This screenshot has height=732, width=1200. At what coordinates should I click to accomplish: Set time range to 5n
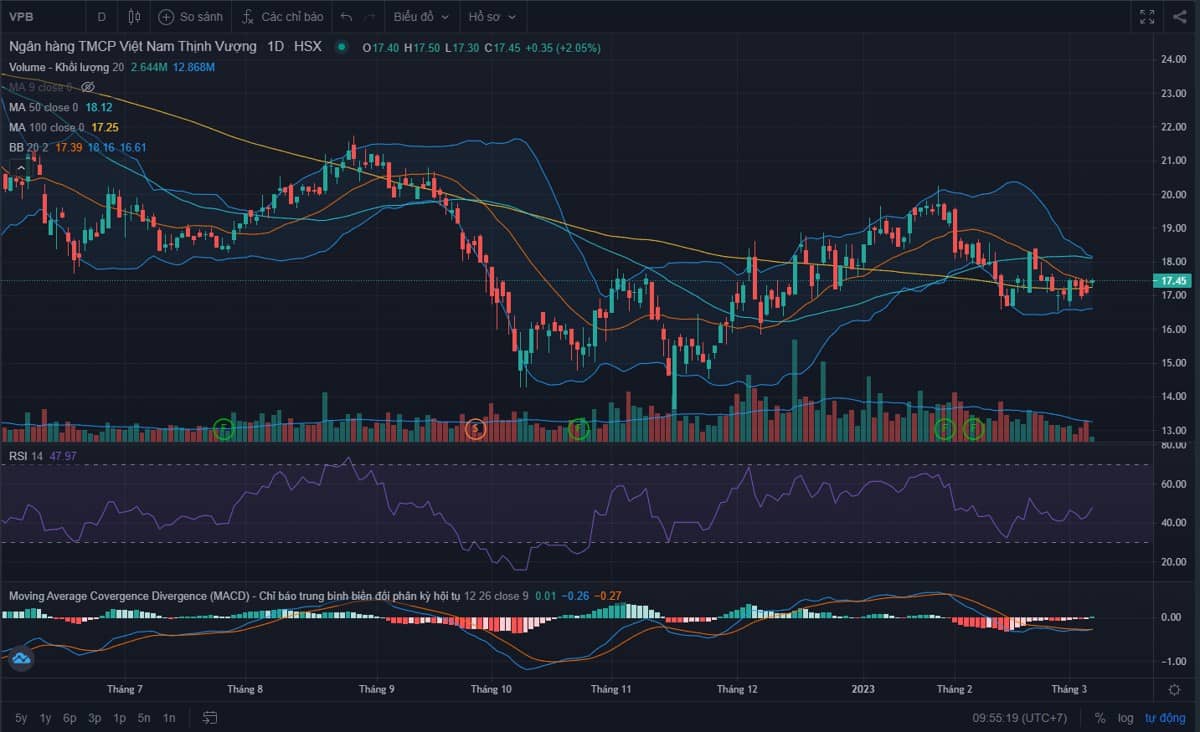point(144,717)
